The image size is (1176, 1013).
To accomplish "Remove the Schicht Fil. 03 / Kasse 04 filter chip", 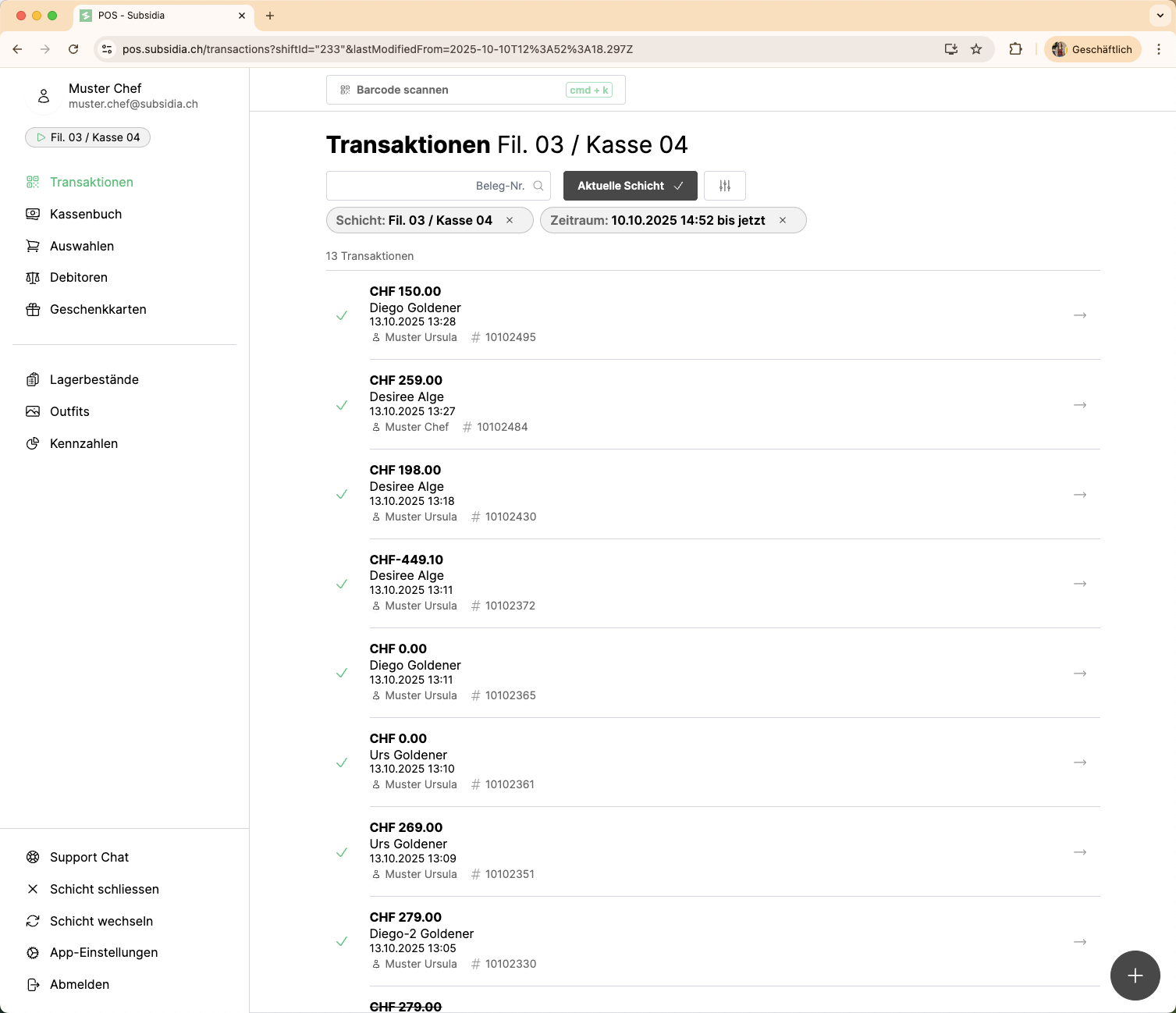I will click(x=510, y=221).
